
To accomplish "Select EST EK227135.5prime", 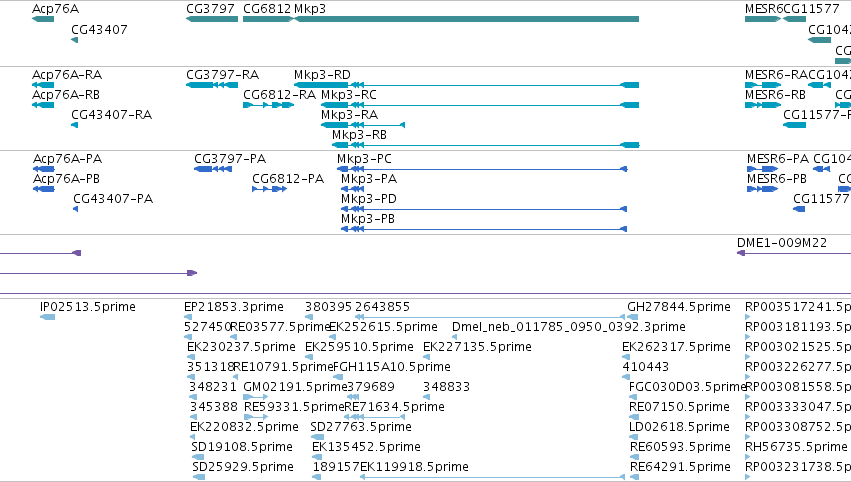I will 427,357.
